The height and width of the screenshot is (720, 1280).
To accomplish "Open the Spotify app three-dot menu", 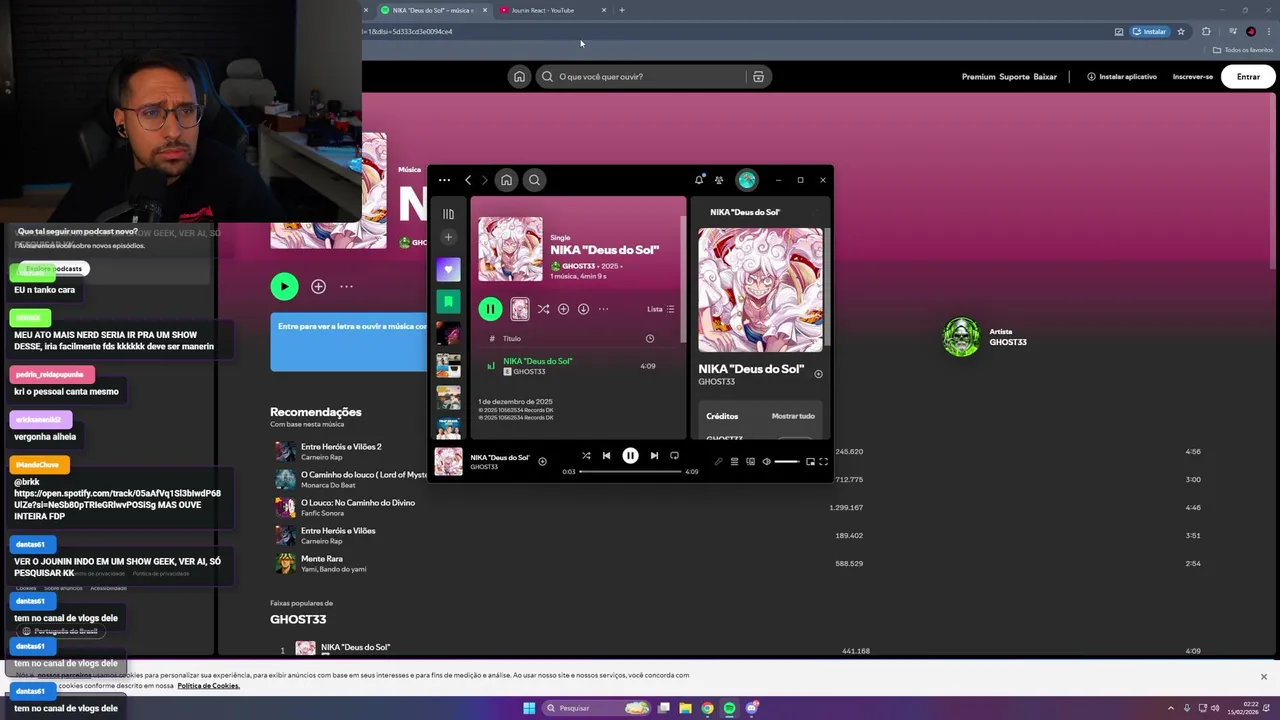I will [444, 180].
